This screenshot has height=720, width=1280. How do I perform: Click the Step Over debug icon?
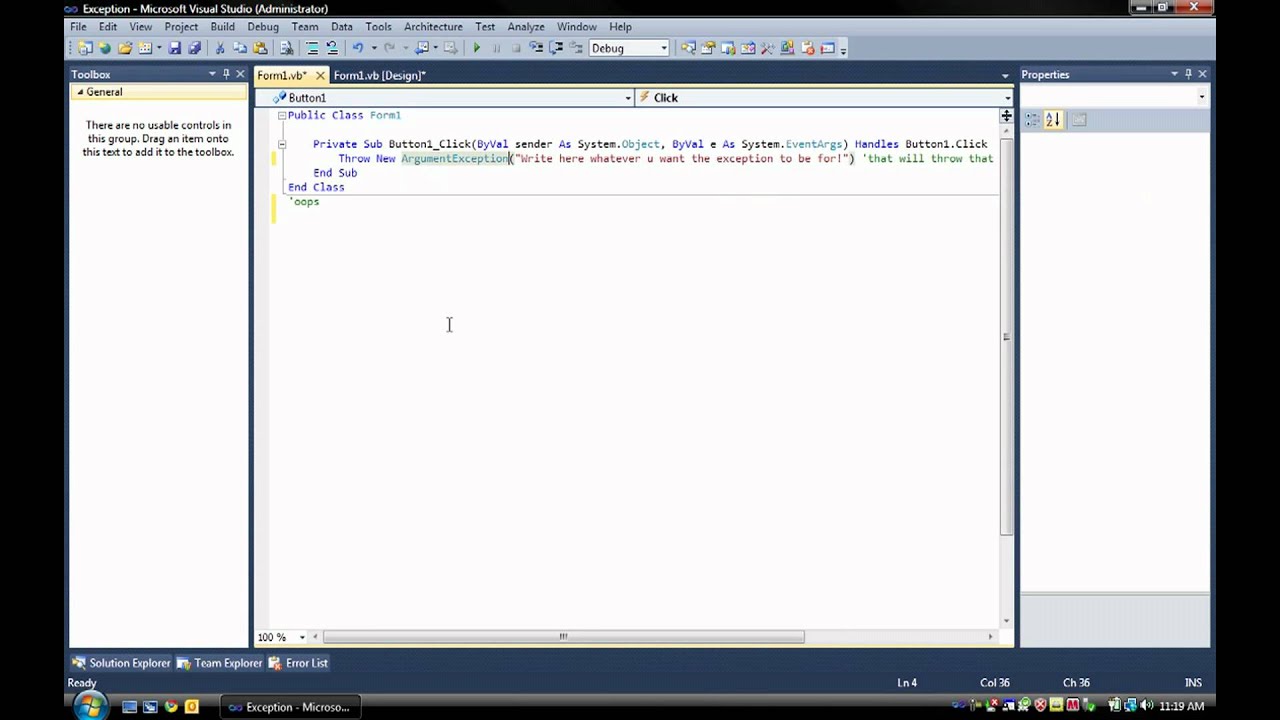tap(556, 48)
